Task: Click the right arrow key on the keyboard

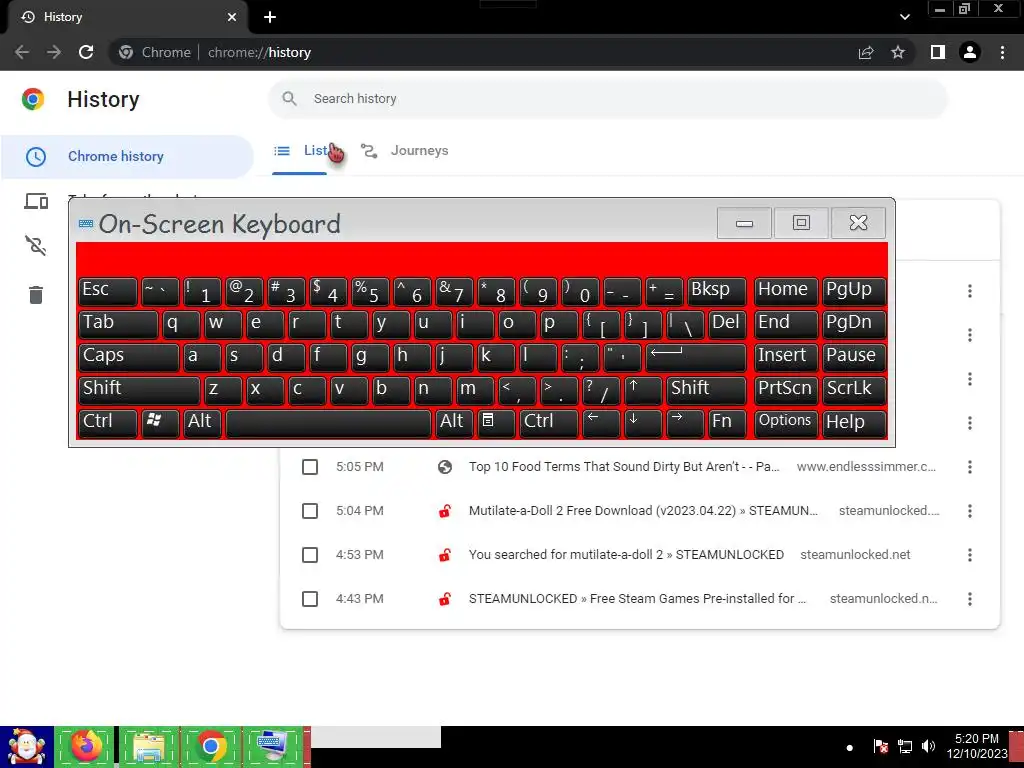Action: coord(685,423)
